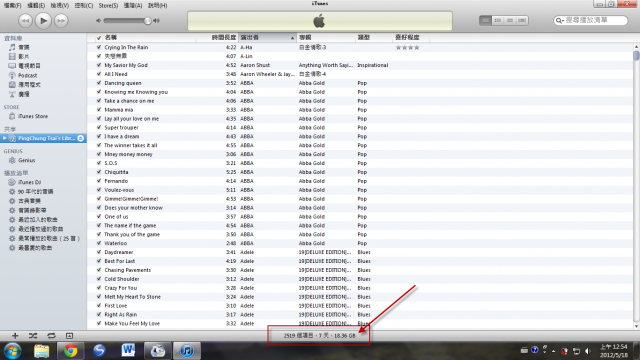Viewport: 640px width, 360px height.
Task: Open the Help menu
Action: [158, 5]
